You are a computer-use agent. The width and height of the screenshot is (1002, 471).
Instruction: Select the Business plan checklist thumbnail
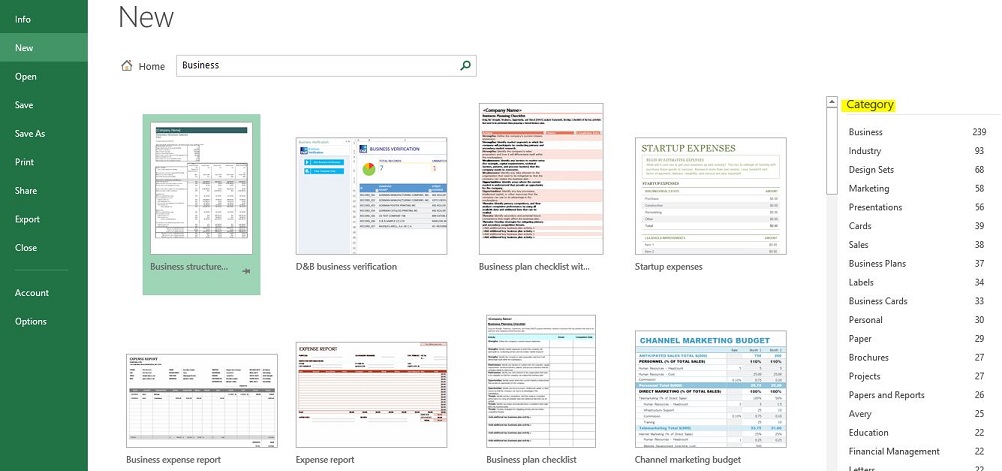pyautogui.click(x=541, y=381)
